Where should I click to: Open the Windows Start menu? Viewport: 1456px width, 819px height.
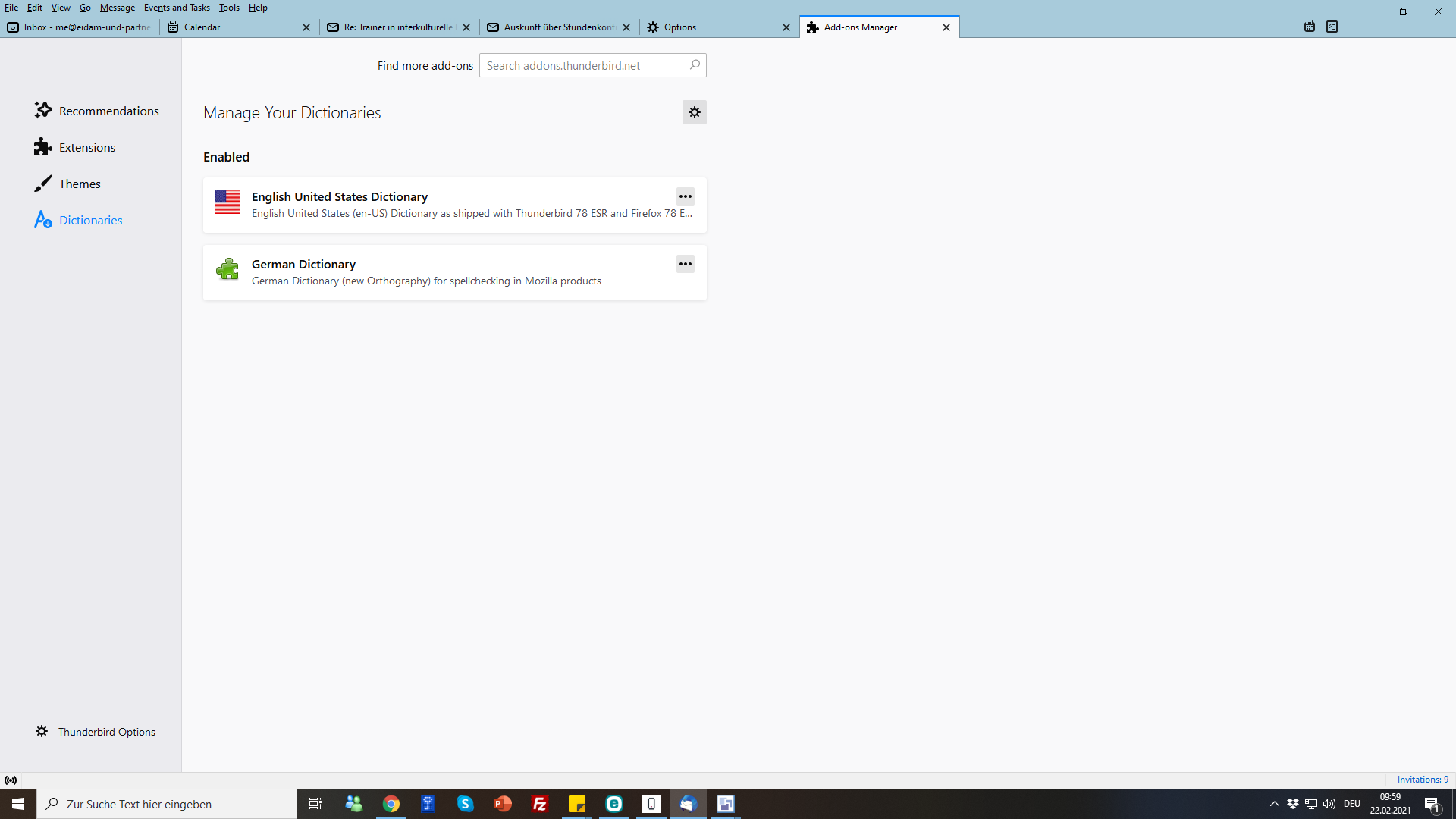click(x=18, y=804)
